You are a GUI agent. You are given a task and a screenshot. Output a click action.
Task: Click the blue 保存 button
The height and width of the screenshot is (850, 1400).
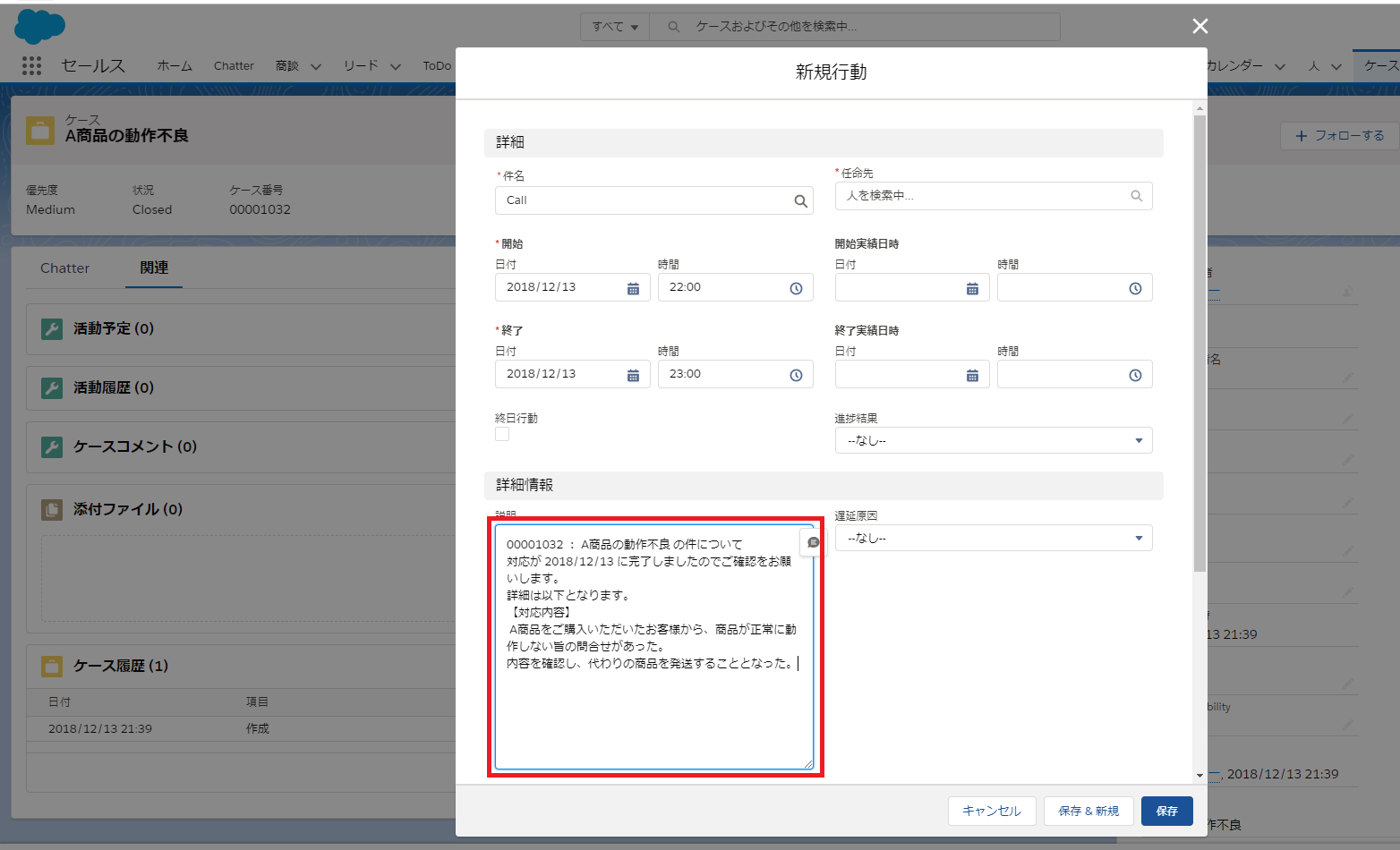click(x=1167, y=811)
